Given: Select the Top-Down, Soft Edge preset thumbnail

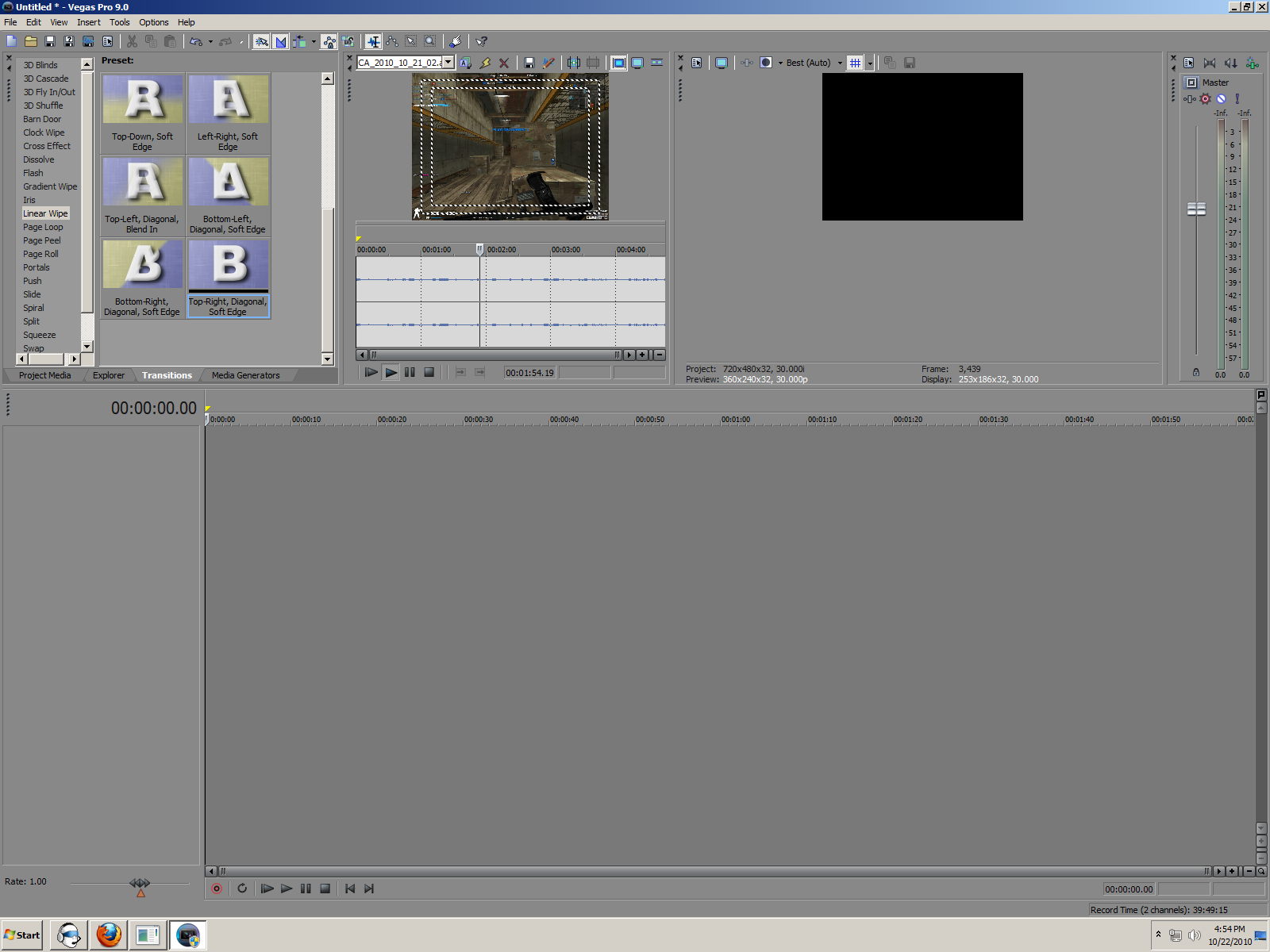Looking at the screenshot, I should click(143, 100).
